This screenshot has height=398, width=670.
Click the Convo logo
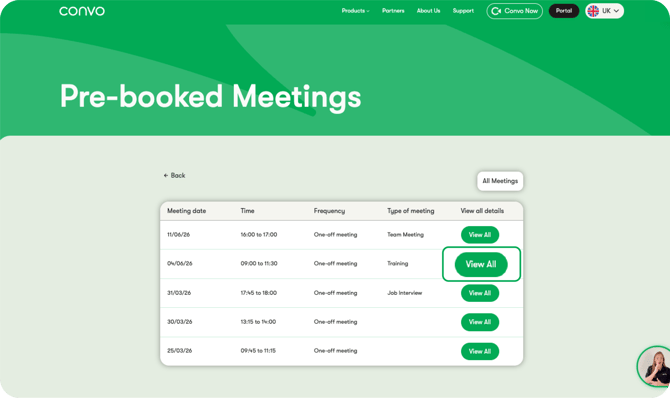click(x=82, y=11)
